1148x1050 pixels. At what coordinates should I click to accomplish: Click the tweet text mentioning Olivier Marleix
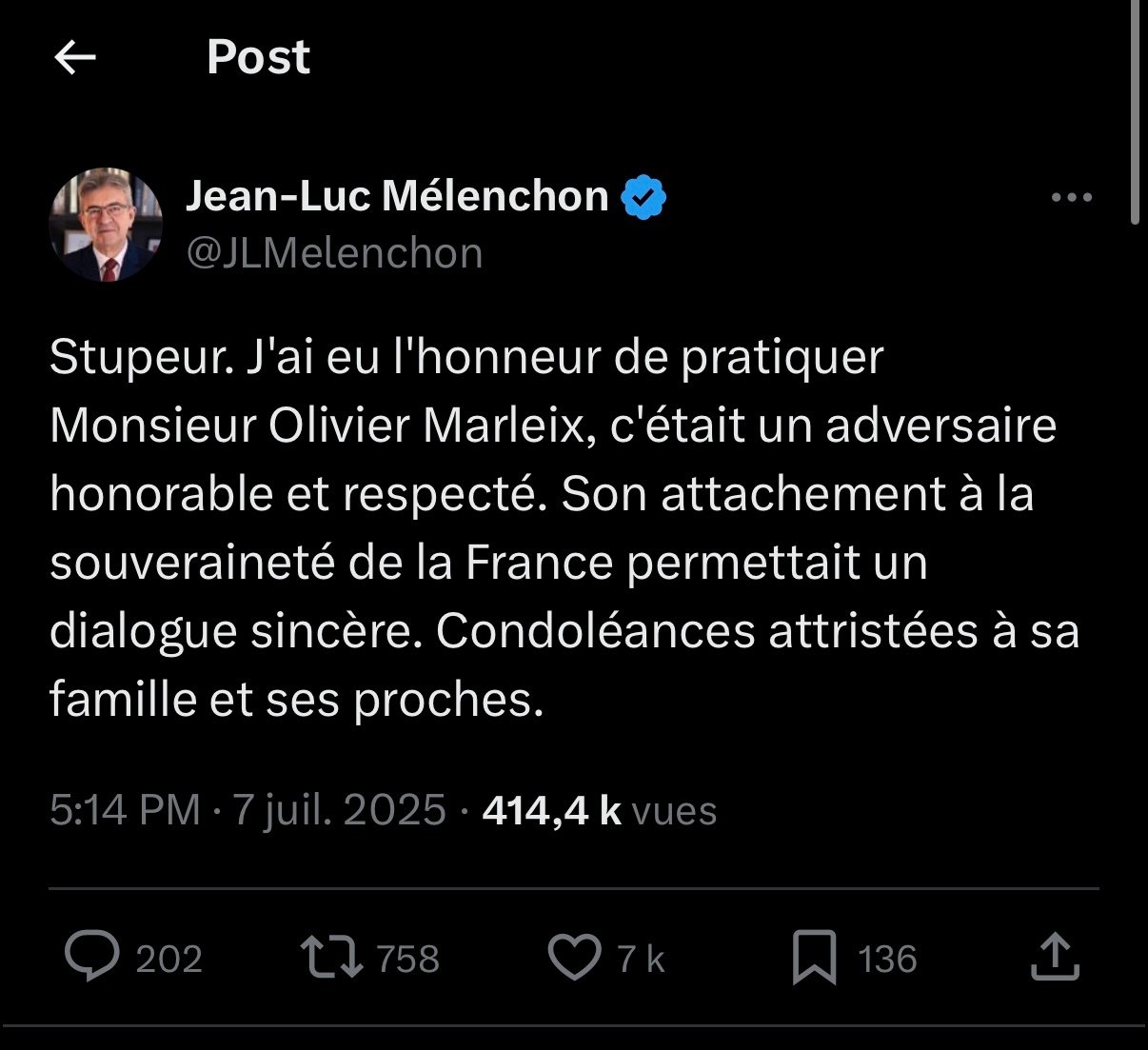pos(564,528)
